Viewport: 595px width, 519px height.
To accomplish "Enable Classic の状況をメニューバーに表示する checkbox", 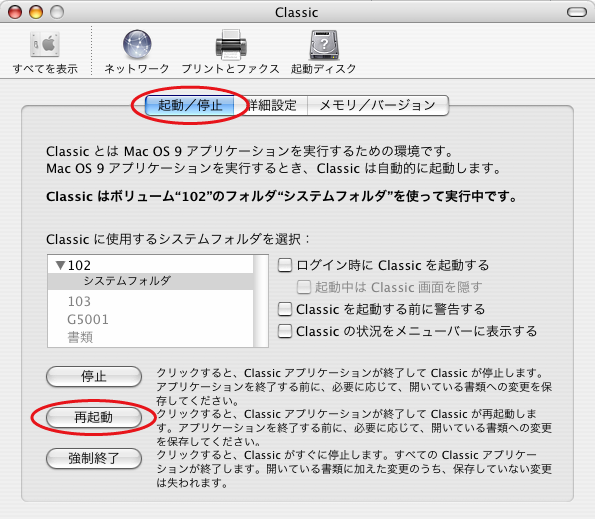I will (x=285, y=331).
